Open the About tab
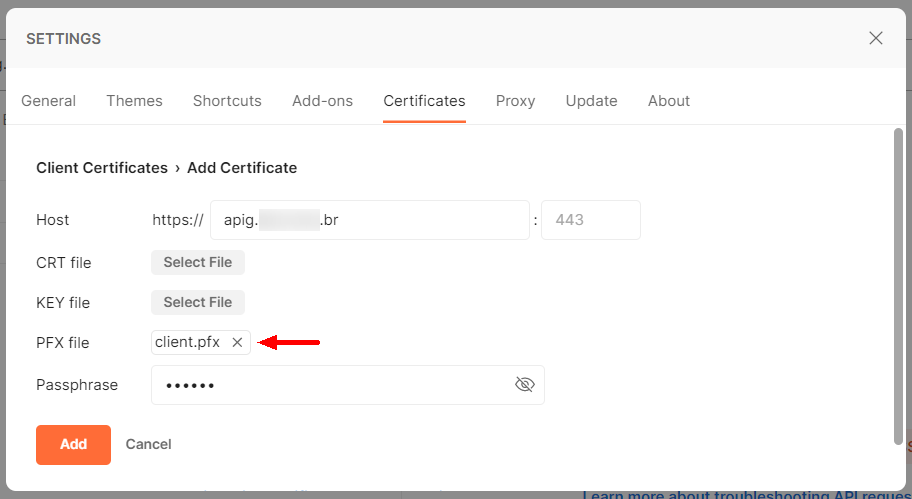The width and height of the screenshot is (912, 499). click(668, 101)
